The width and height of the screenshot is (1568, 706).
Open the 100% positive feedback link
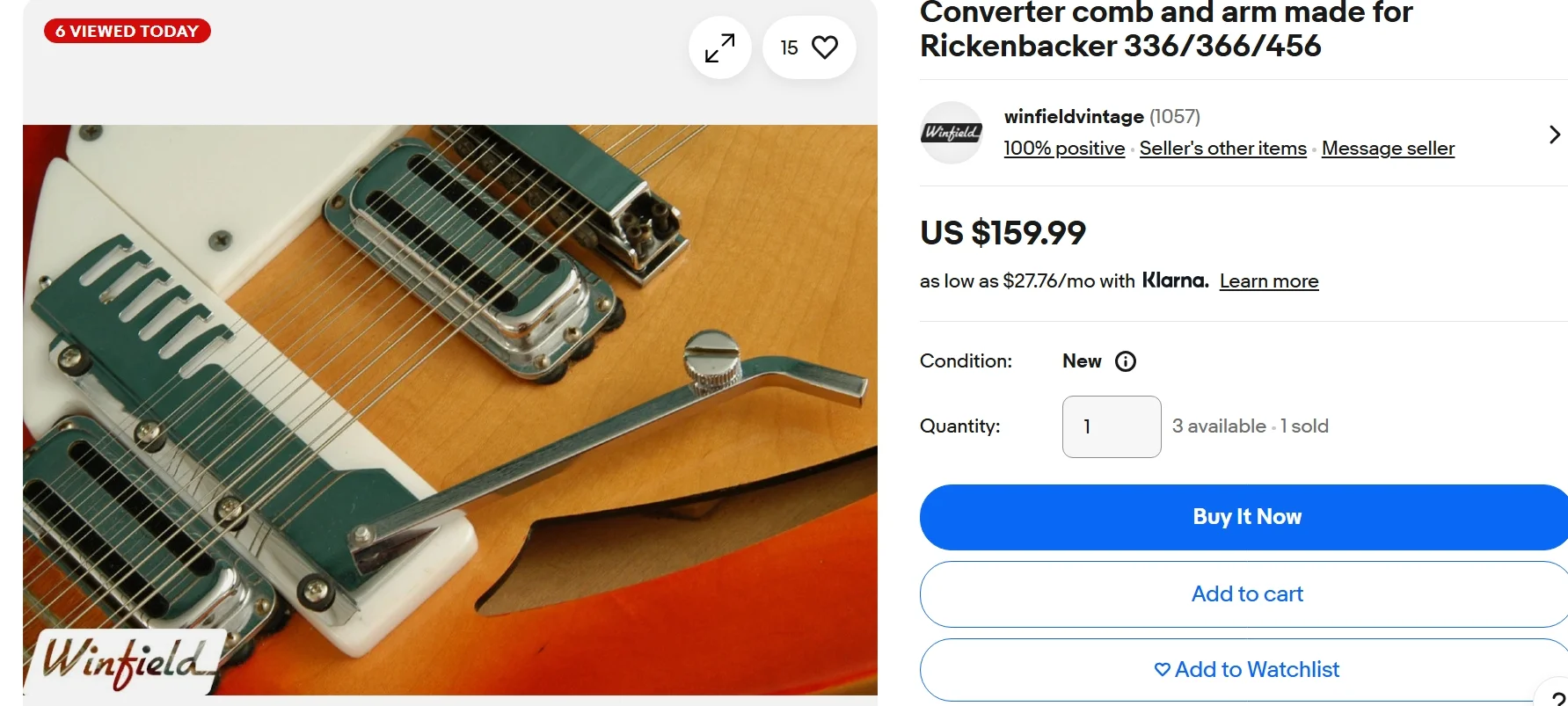pyautogui.click(x=1064, y=149)
